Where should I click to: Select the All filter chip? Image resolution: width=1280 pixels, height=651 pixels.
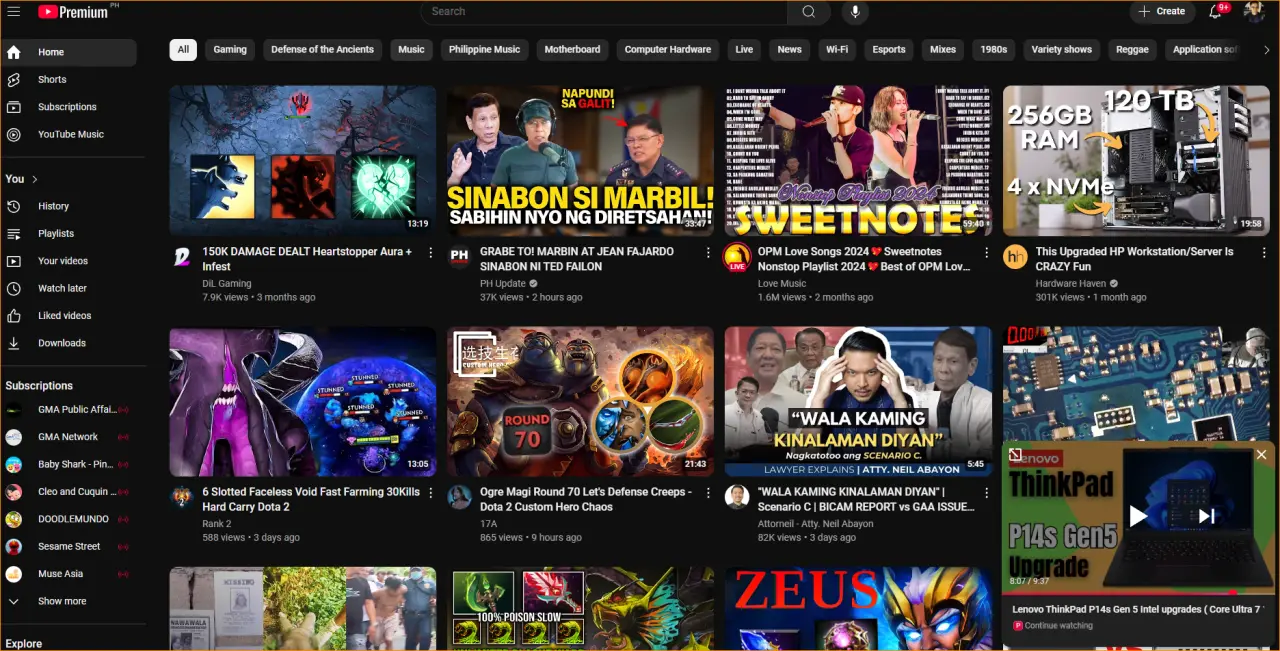[x=183, y=50]
